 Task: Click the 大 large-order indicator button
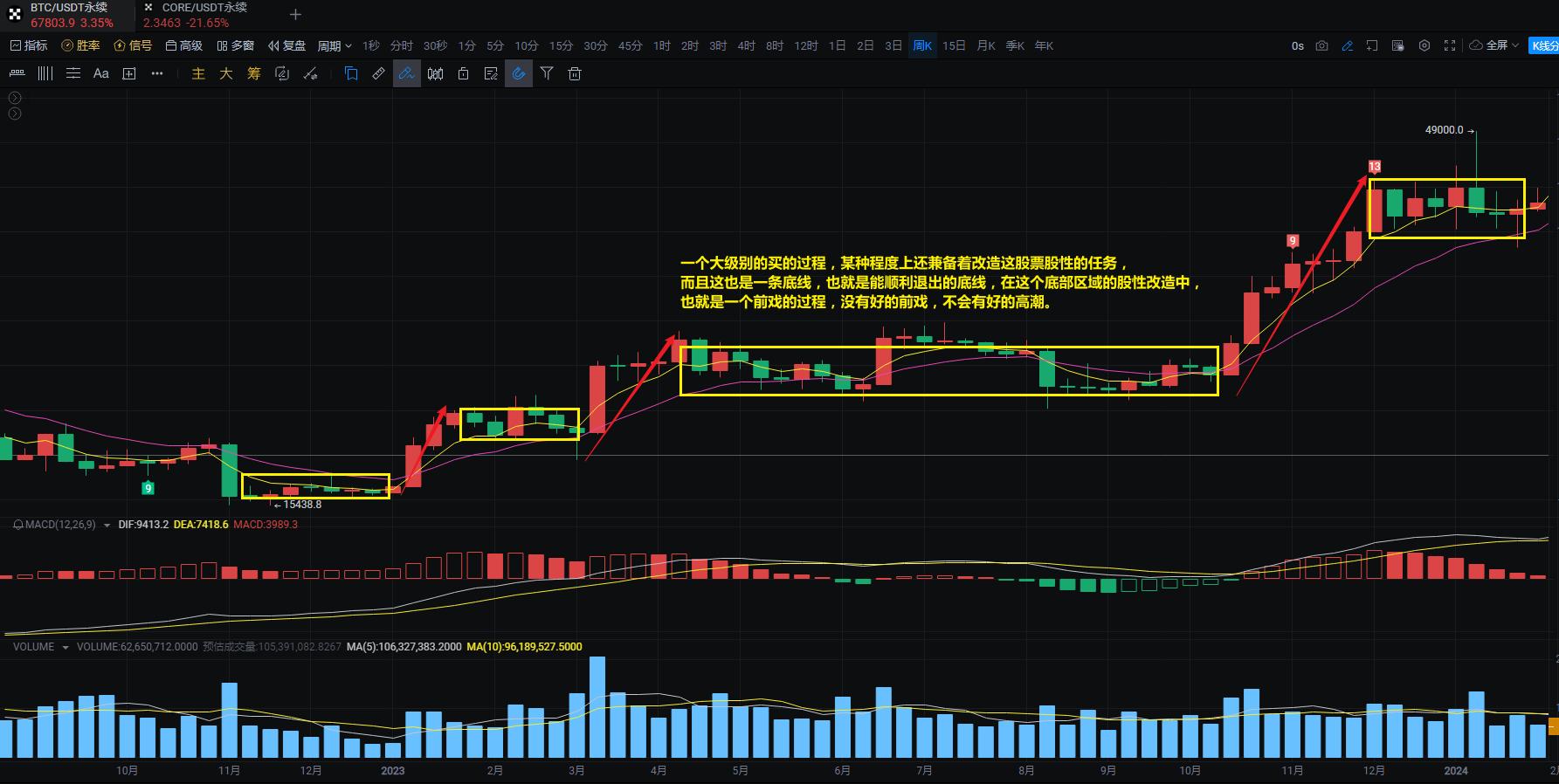[226, 73]
